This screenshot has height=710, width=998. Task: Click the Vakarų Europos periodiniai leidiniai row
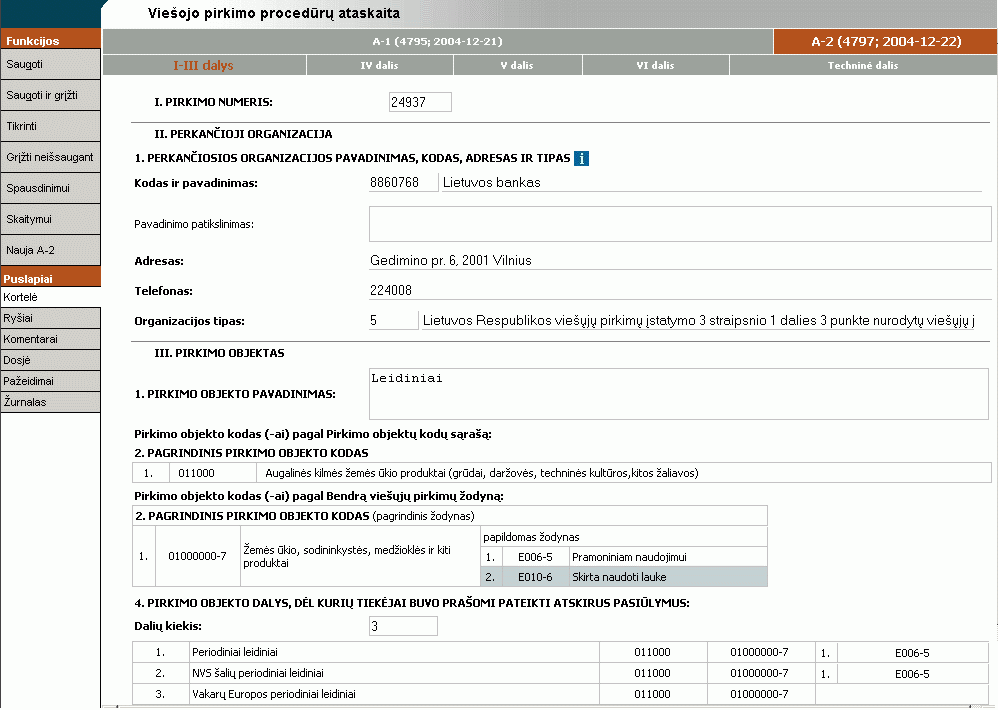click(560, 694)
